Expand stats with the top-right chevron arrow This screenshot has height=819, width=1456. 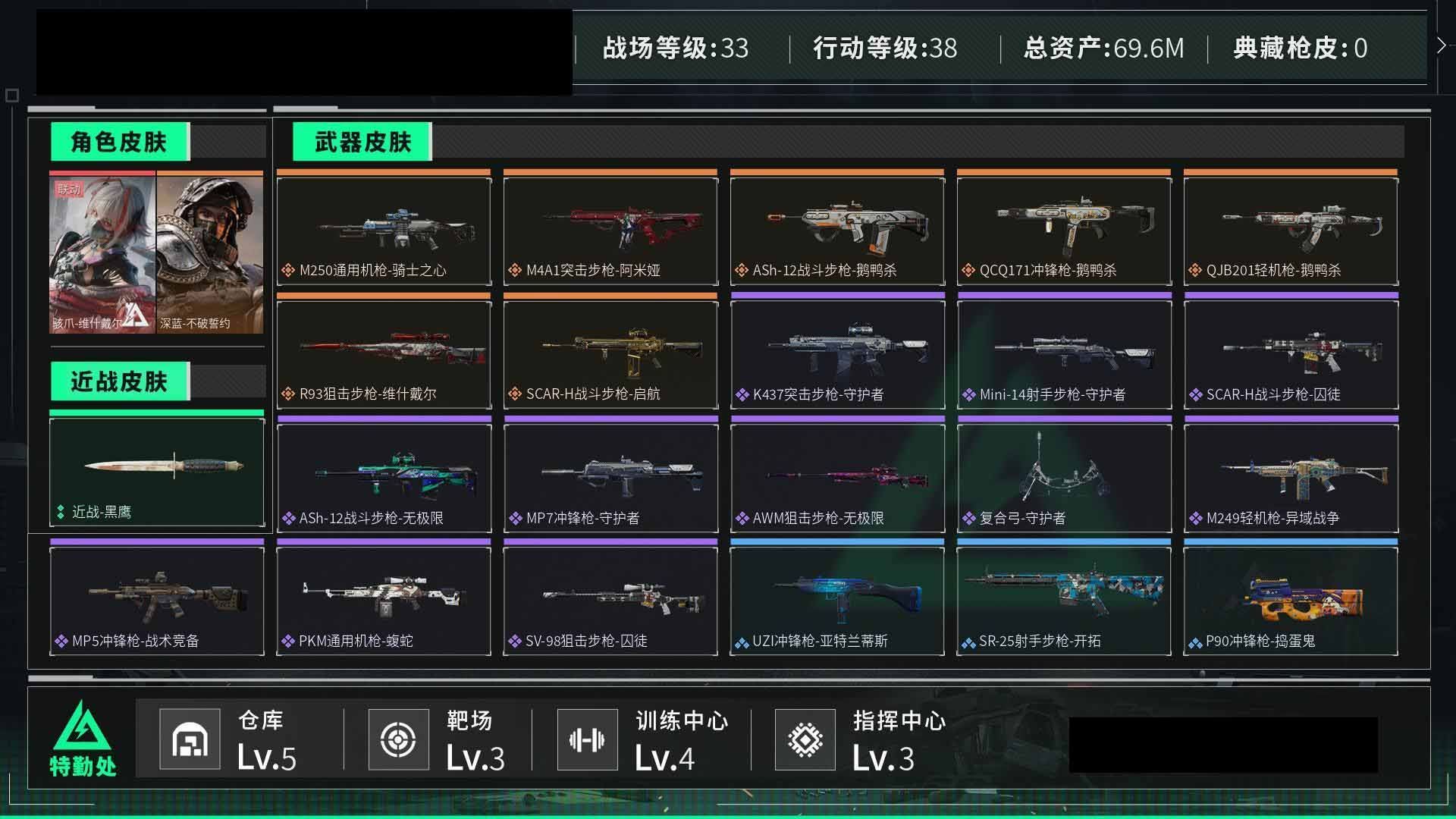tap(1441, 46)
